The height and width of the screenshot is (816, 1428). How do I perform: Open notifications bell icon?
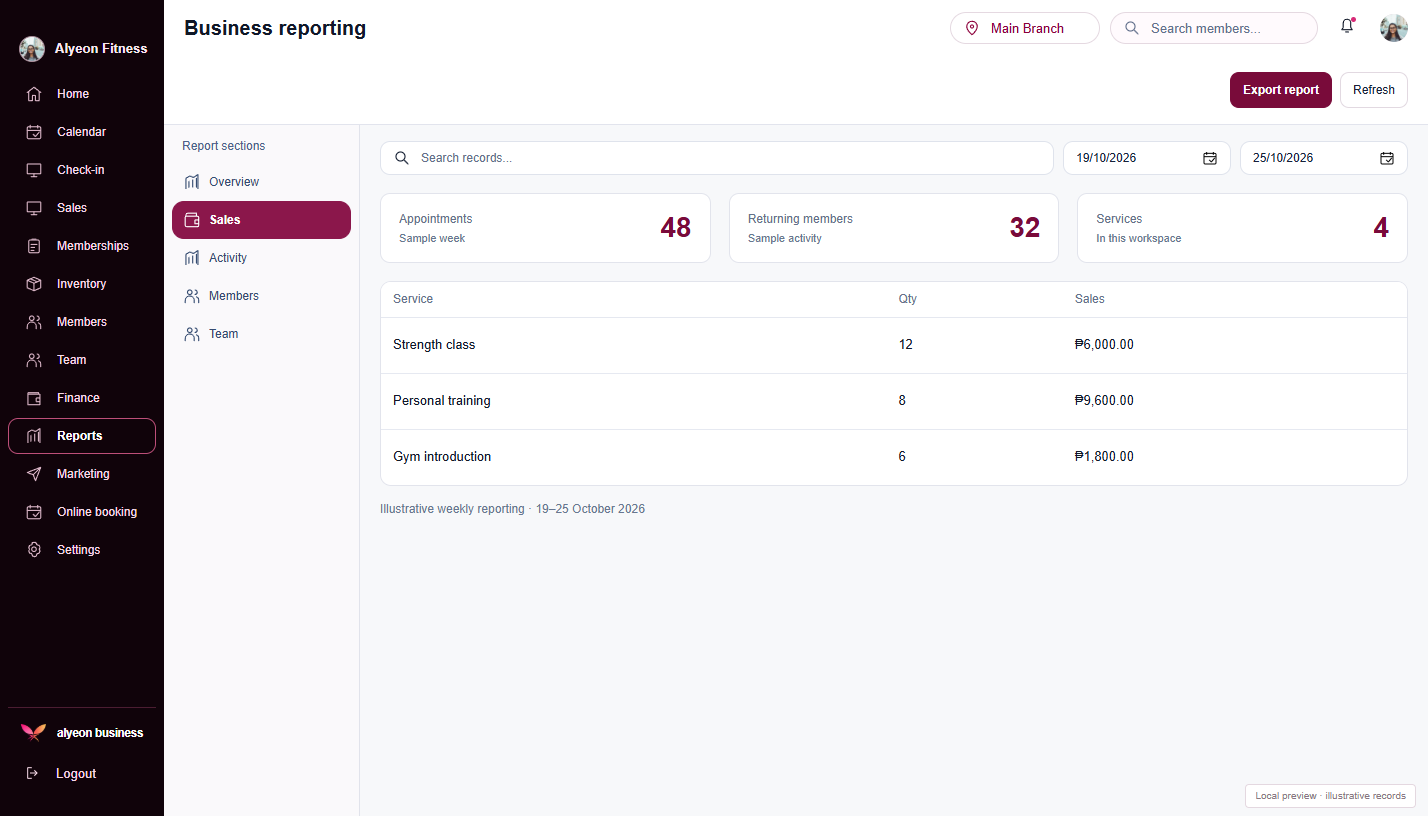click(1347, 27)
